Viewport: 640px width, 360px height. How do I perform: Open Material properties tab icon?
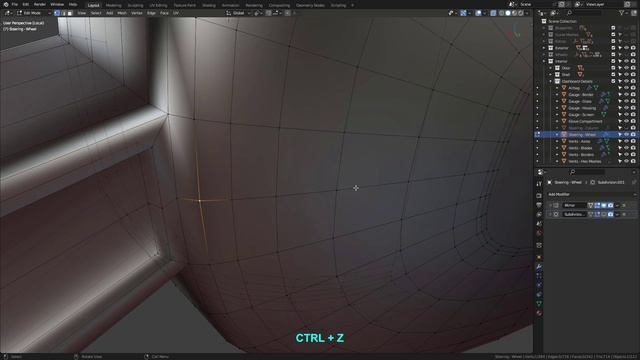pos(539,313)
